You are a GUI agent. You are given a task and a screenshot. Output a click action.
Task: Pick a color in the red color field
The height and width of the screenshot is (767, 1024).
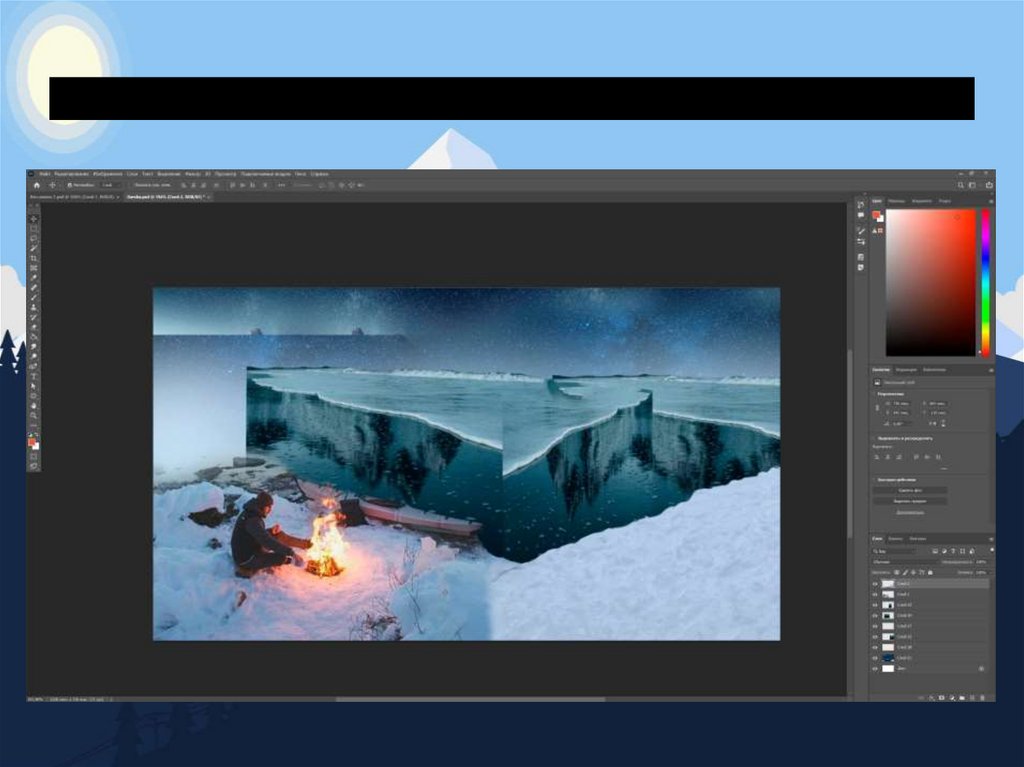point(931,283)
